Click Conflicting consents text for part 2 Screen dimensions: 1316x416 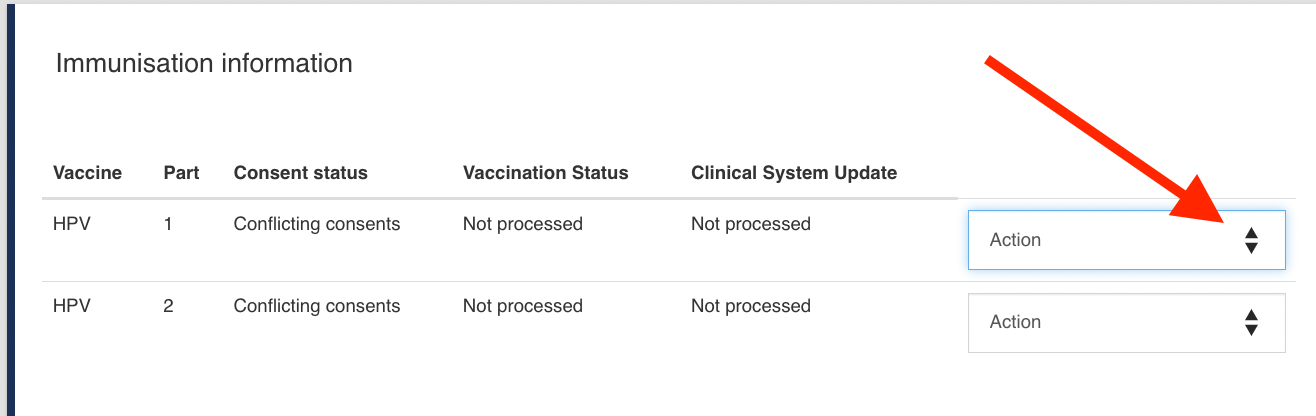[x=317, y=306]
